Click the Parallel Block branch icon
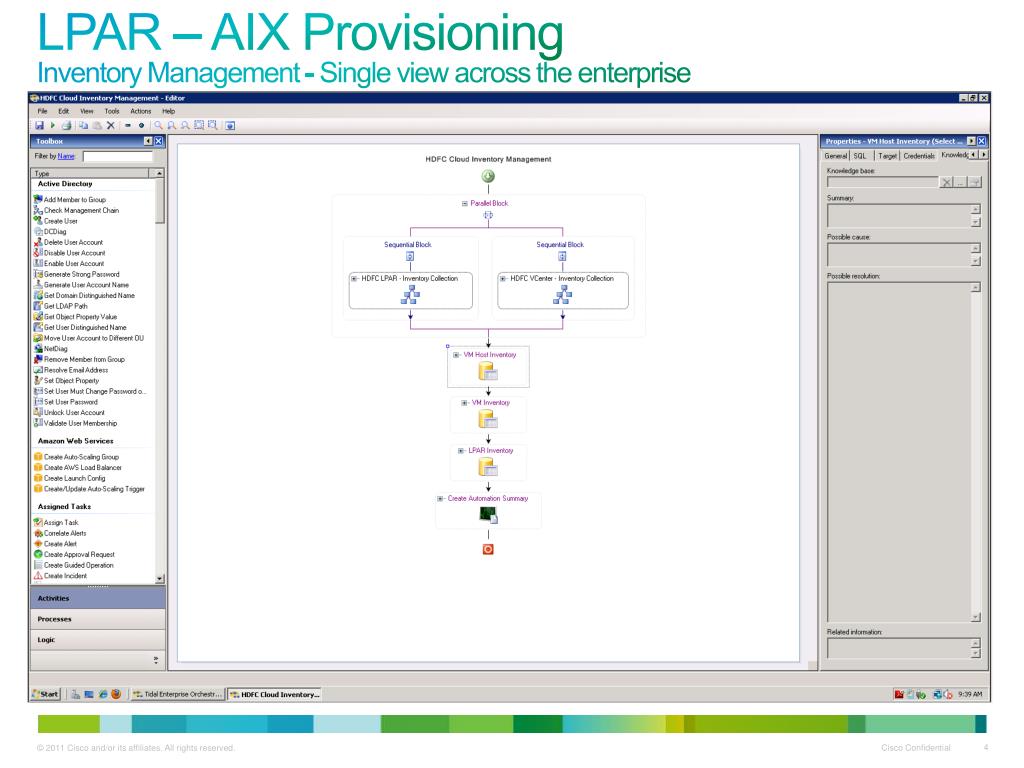1024x768 pixels. pyautogui.click(x=488, y=215)
